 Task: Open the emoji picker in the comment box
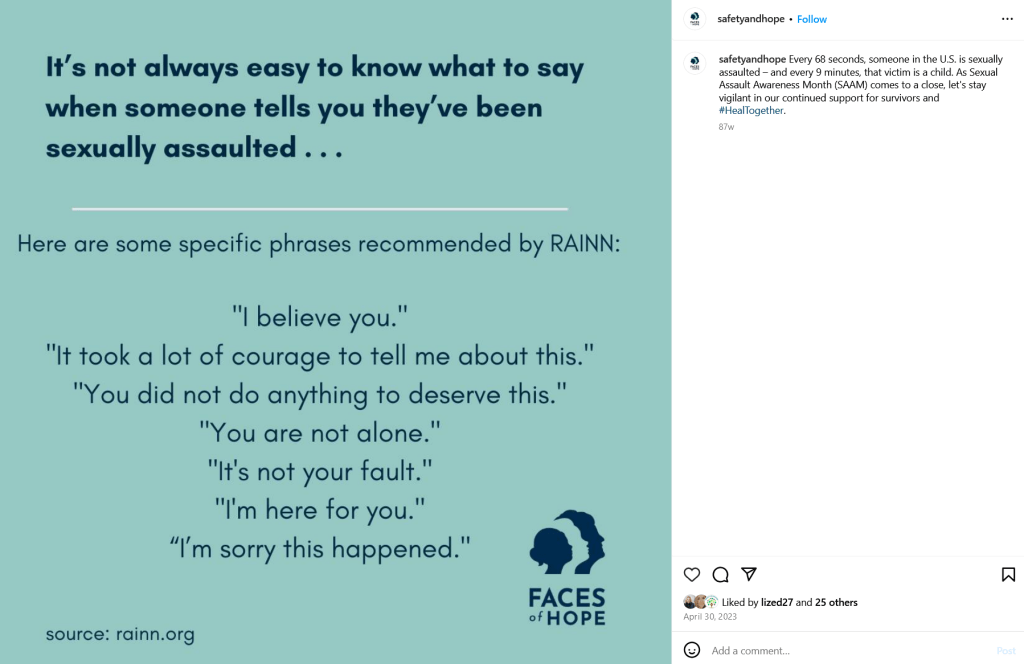pyautogui.click(x=691, y=650)
